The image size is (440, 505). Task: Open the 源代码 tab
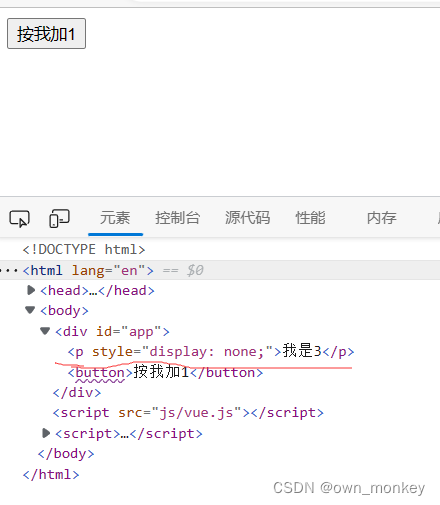coord(247,218)
